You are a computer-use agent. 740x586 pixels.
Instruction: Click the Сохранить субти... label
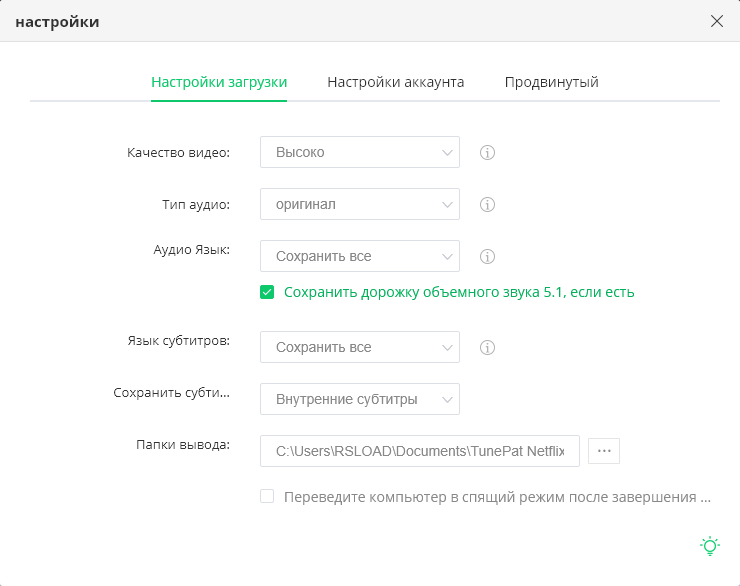pyautogui.click(x=172, y=393)
